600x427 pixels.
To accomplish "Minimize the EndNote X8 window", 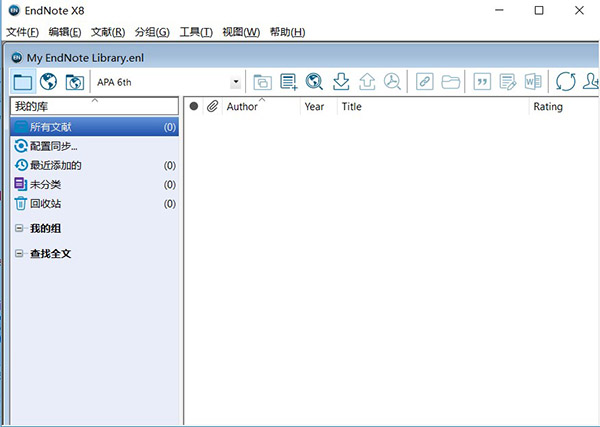I will [x=499, y=10].
